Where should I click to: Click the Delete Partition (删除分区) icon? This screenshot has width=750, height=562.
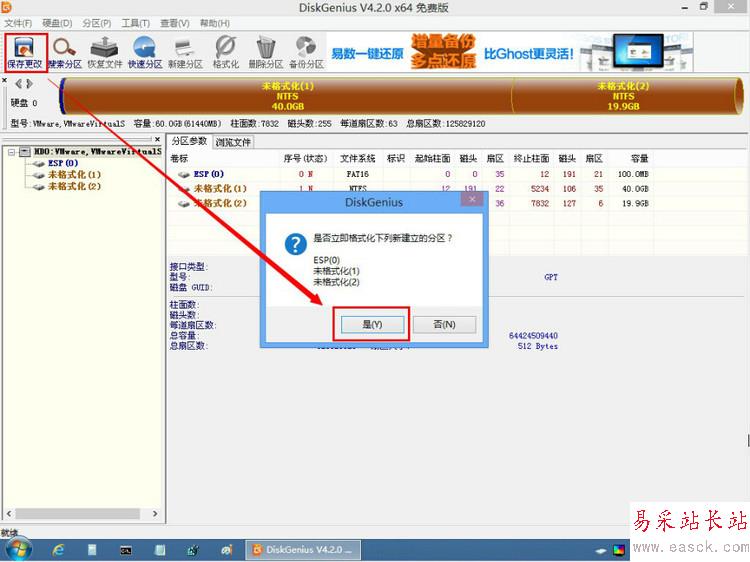[x=265, y=53]
